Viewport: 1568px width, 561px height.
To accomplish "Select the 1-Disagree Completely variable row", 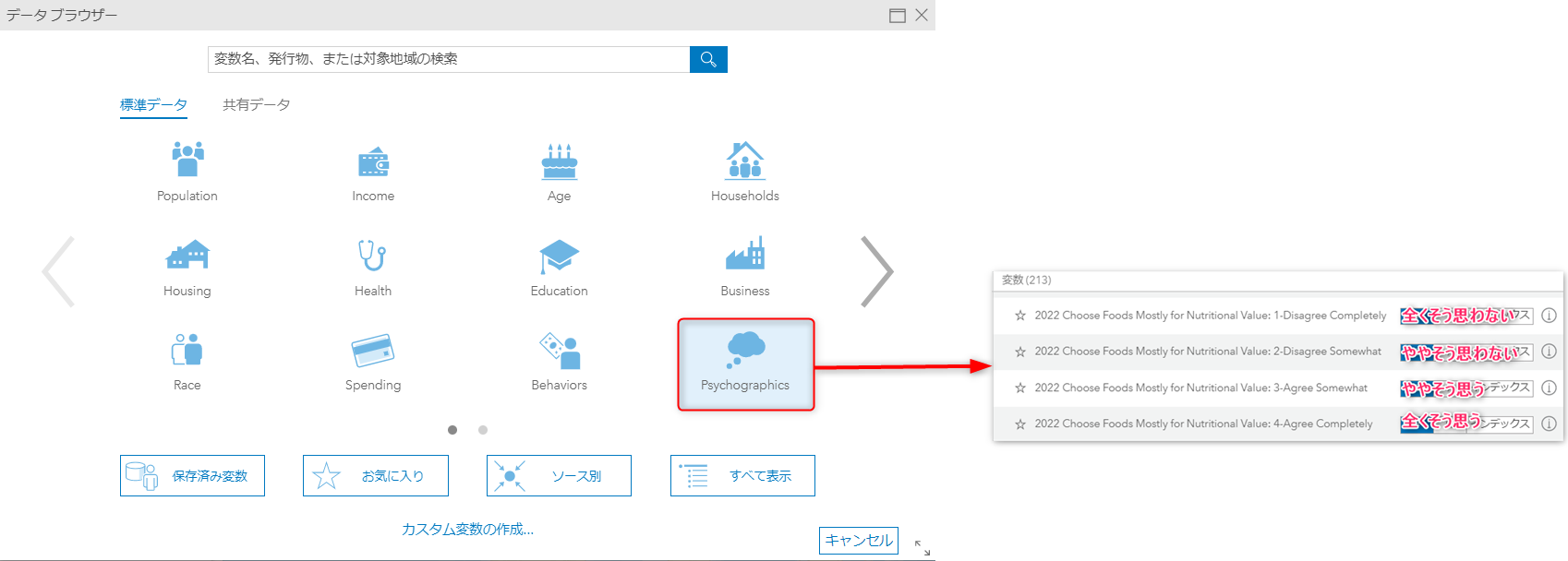I will (x=1278, y=316).
